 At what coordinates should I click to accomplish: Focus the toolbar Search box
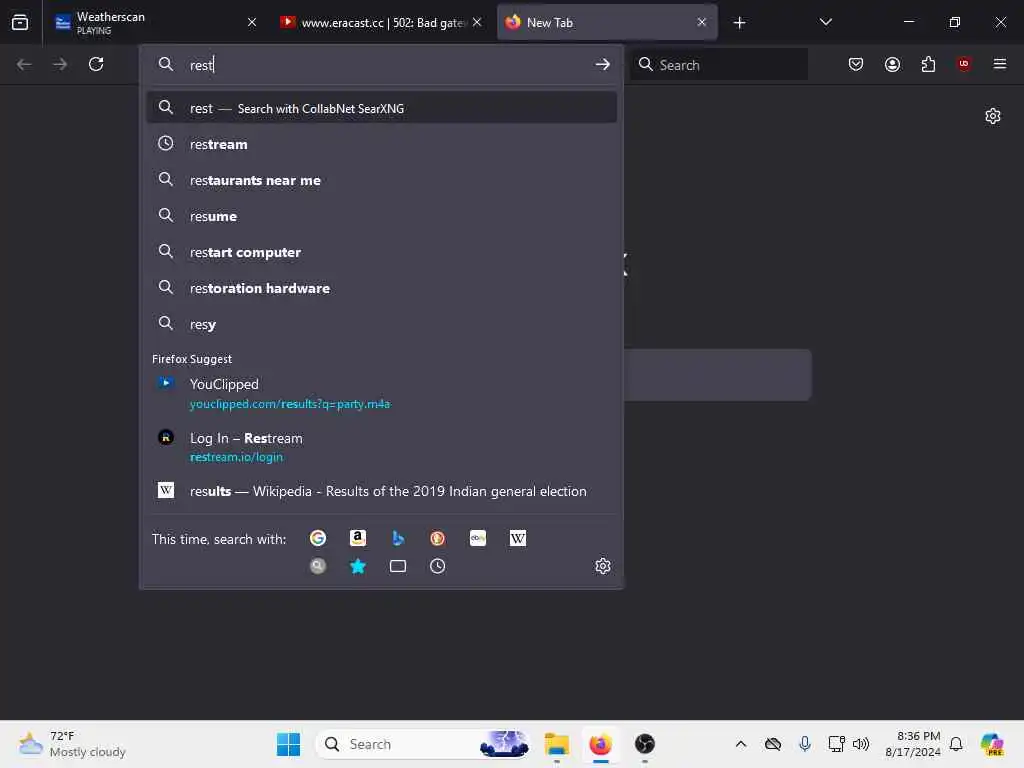[x=718, y=65]
